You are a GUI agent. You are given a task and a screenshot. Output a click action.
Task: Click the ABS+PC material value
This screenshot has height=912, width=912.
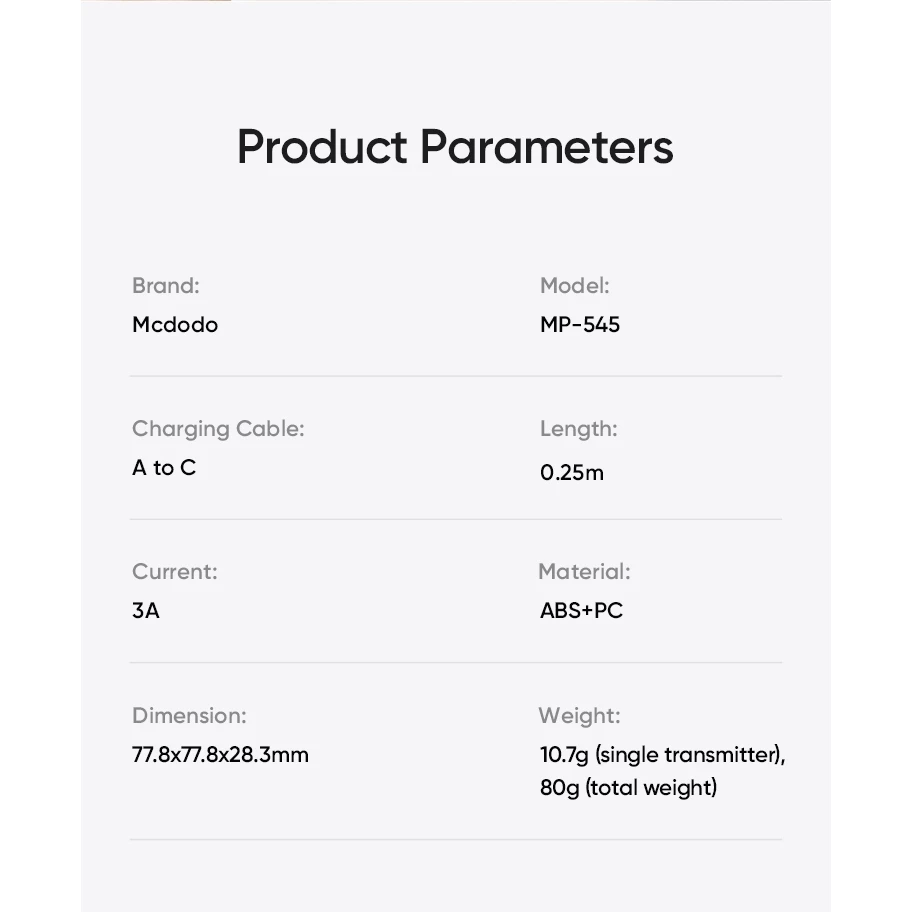pos(581,611)
